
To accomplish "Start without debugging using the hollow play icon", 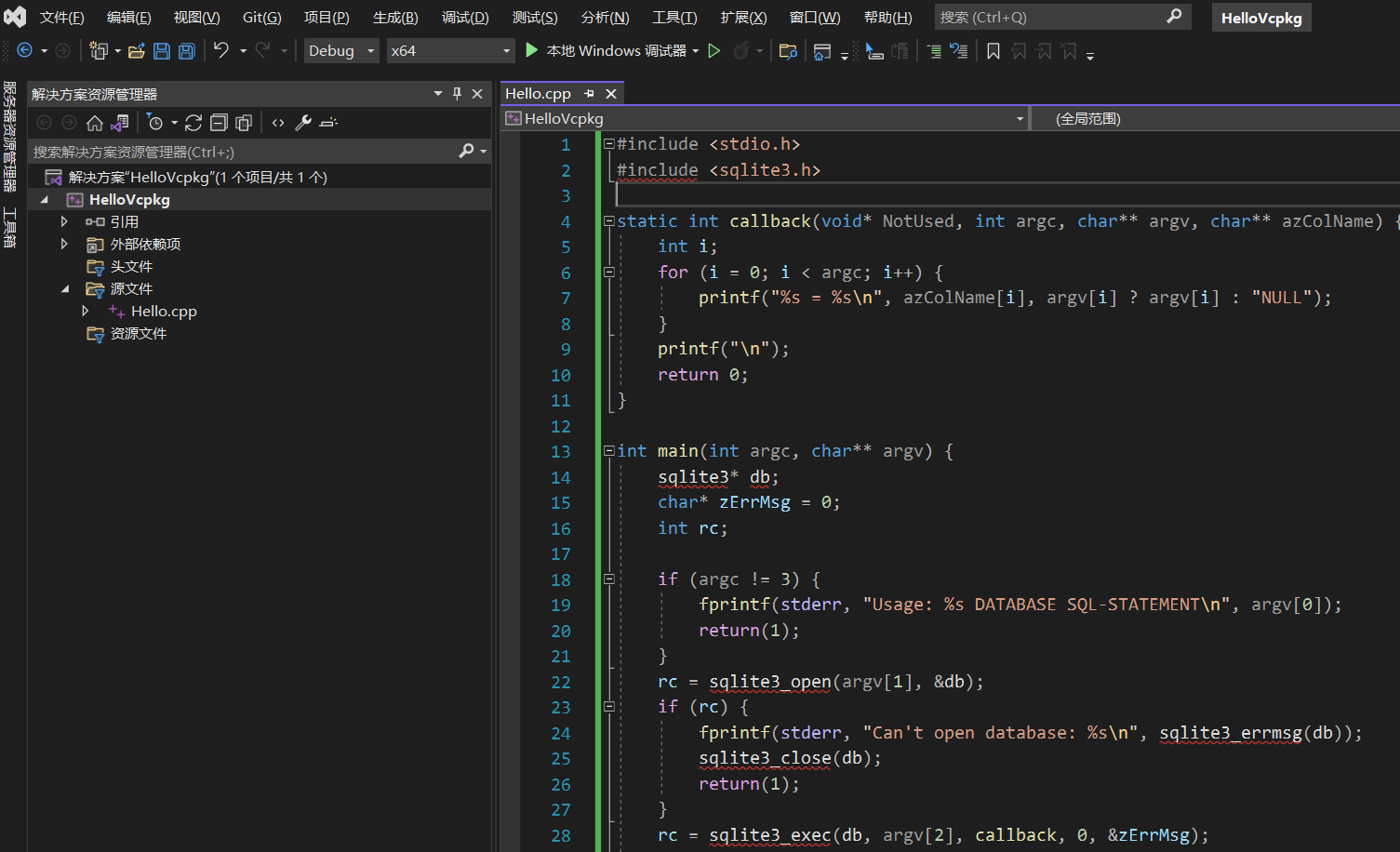I will pos(714,51).
